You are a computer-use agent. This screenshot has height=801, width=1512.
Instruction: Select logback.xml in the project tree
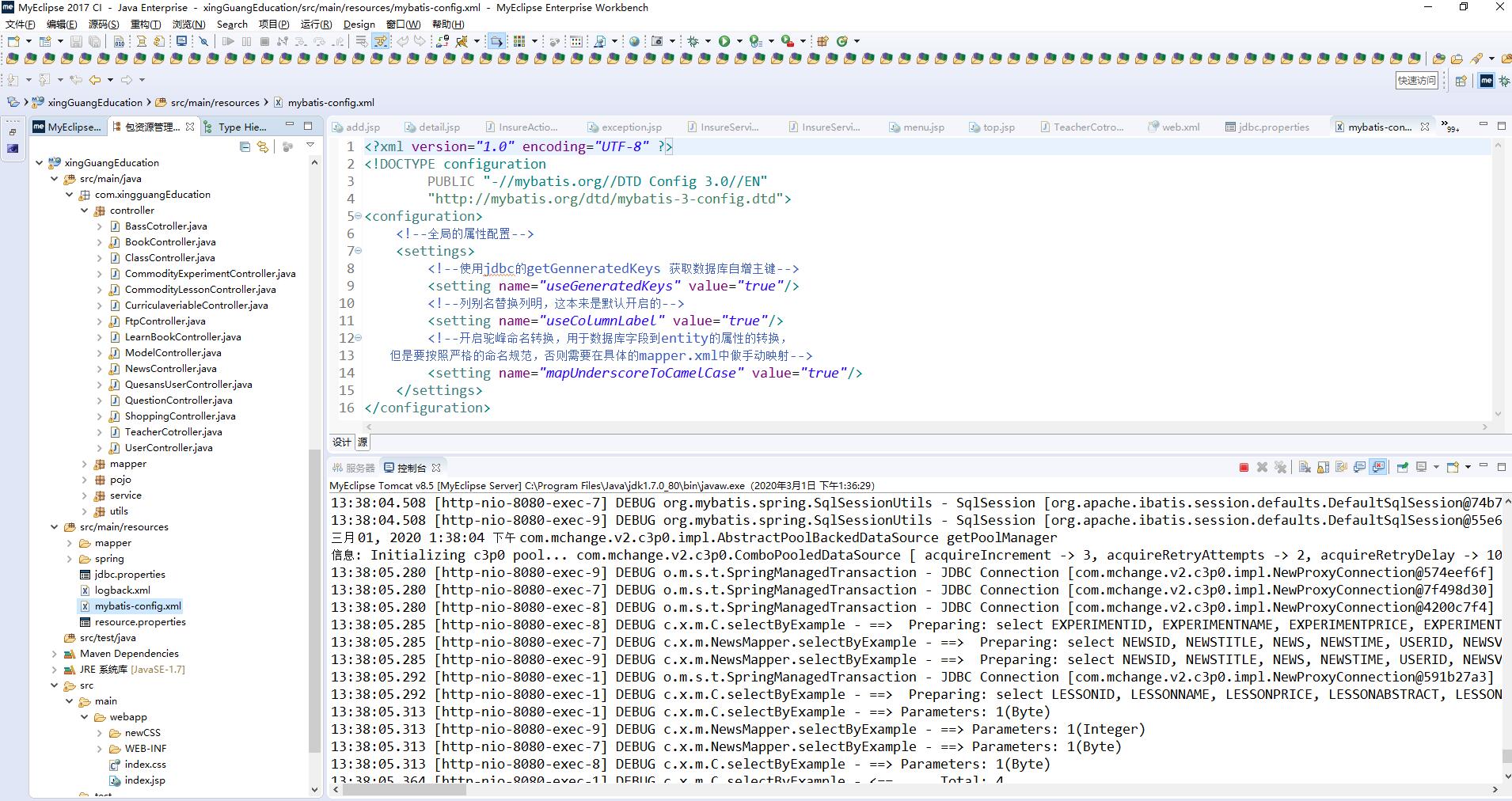(x=122, y=590)
